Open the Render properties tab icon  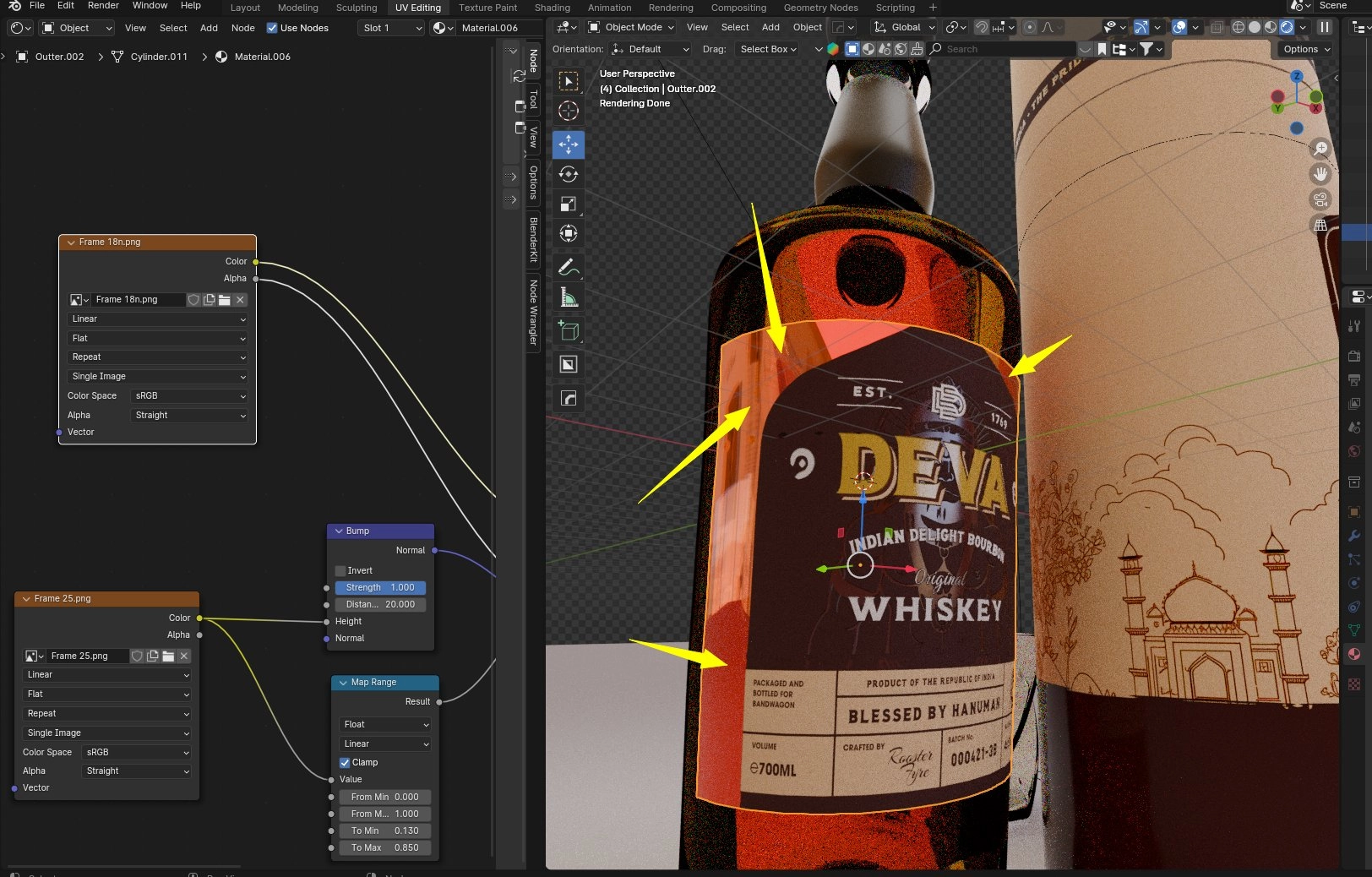click(x=1354, y=356)
